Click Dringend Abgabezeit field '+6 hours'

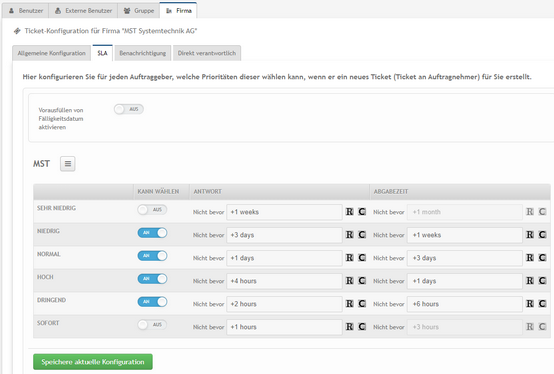click(465, 304)
